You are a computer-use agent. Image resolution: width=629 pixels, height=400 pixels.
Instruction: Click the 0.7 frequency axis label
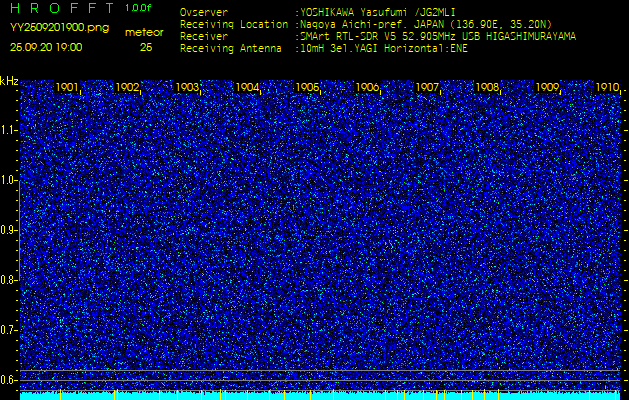point(8,330)
